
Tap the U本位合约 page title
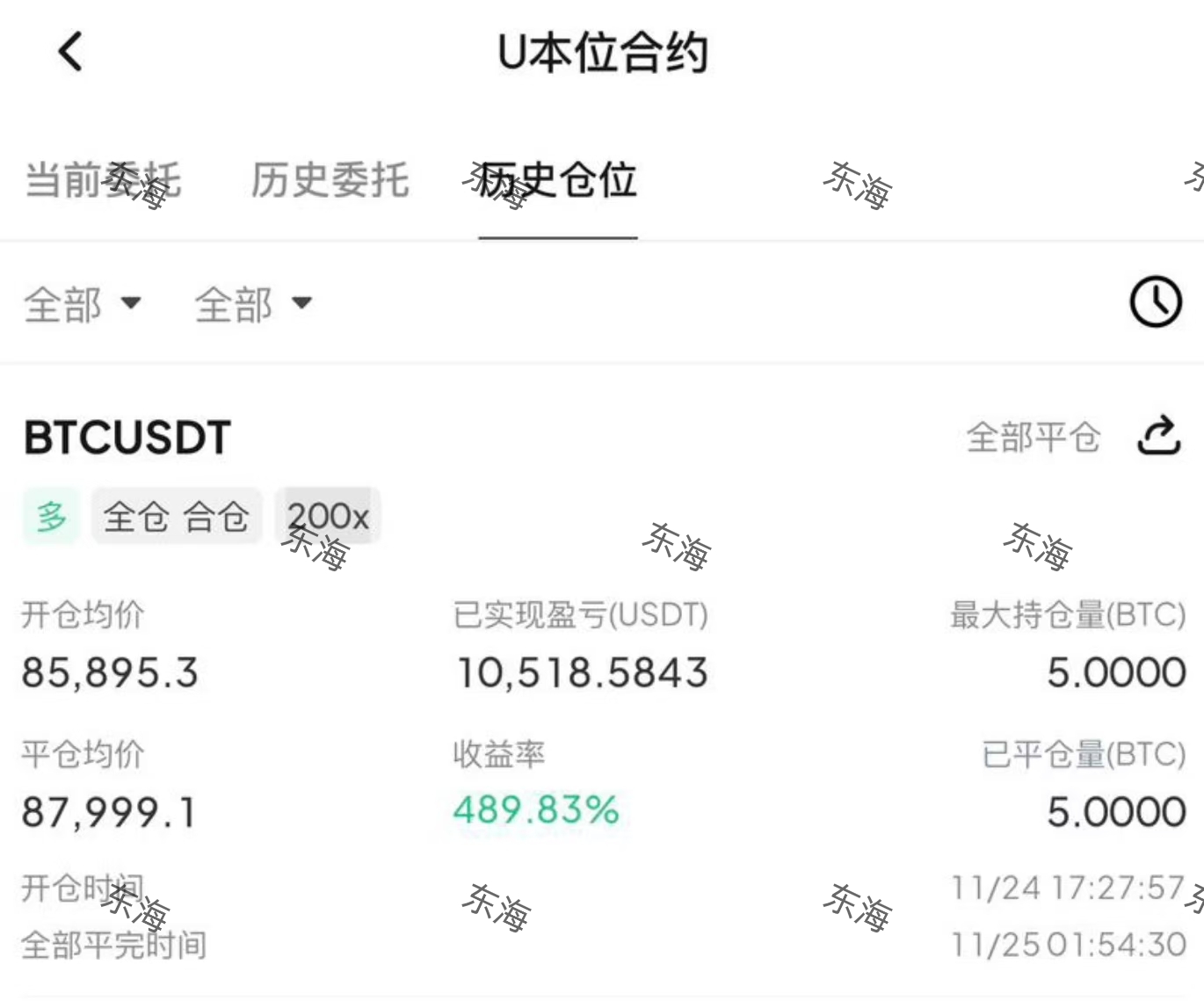(602, 53)
